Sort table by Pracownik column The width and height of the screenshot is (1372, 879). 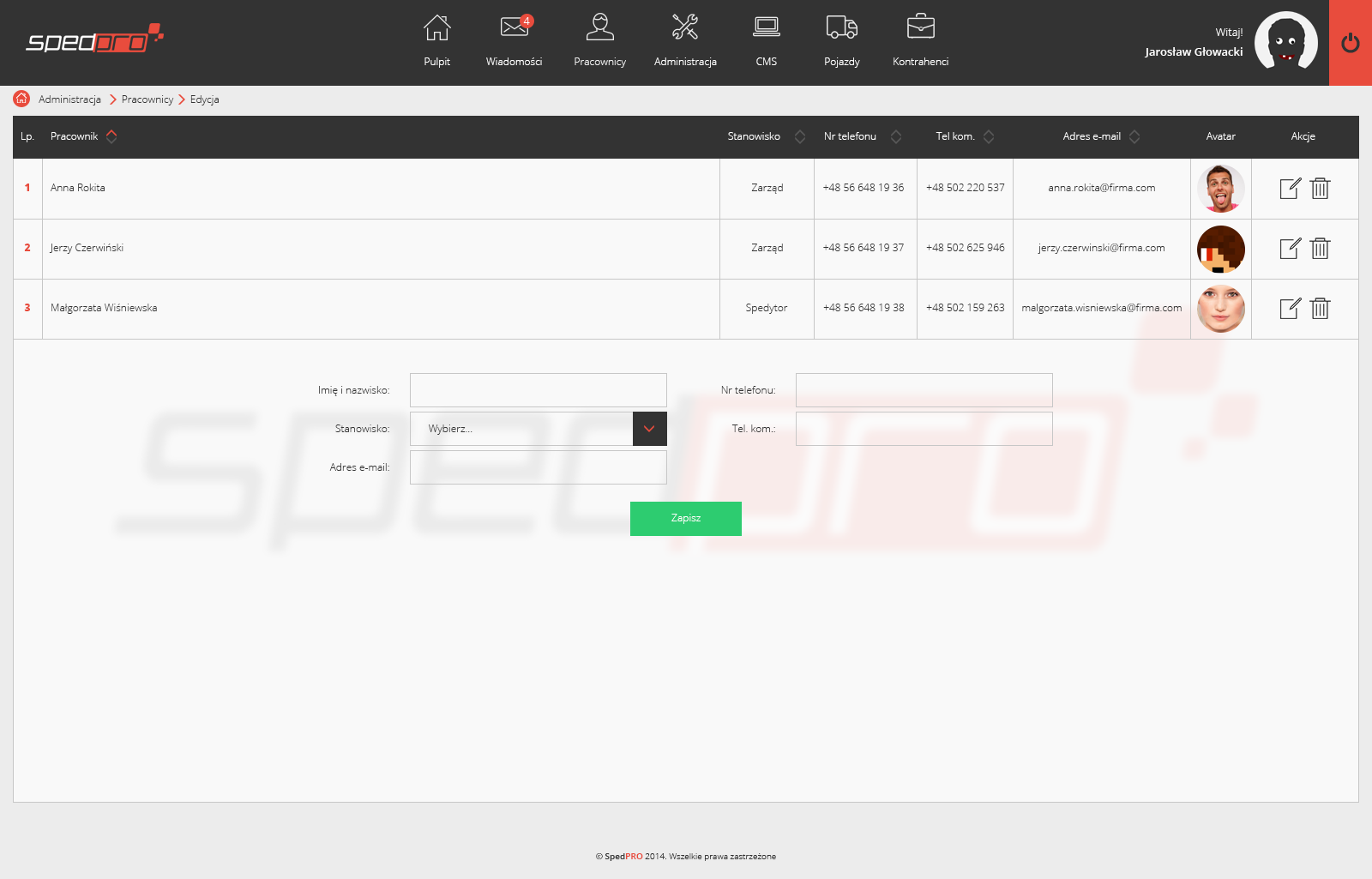[x=111, y=136]
